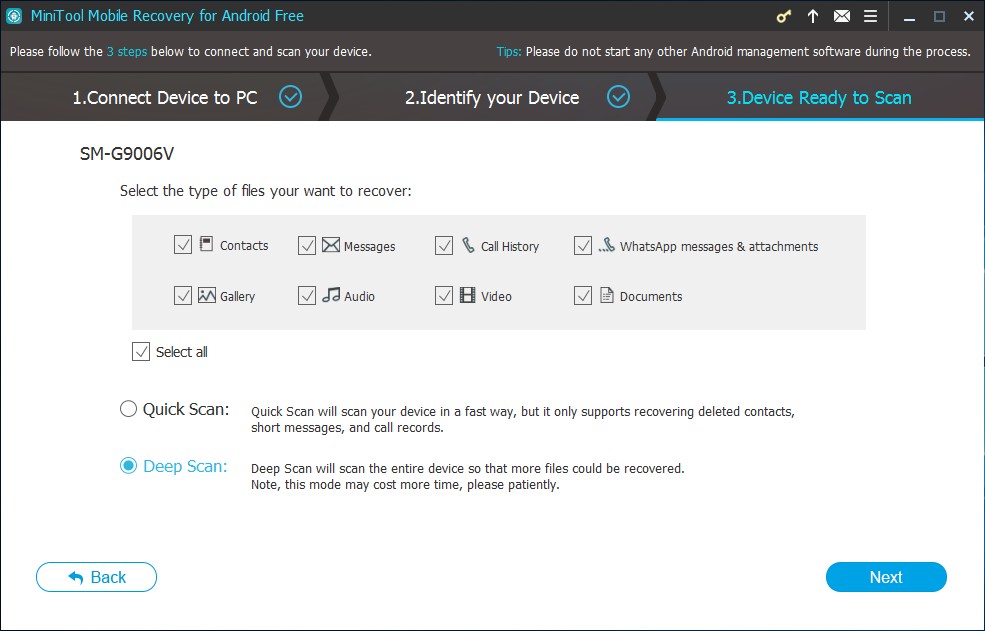This screenshot has height=631, width=985.
Task: Click checkmark circle beside Connect Device to PC
Action: tap(290, 97)
